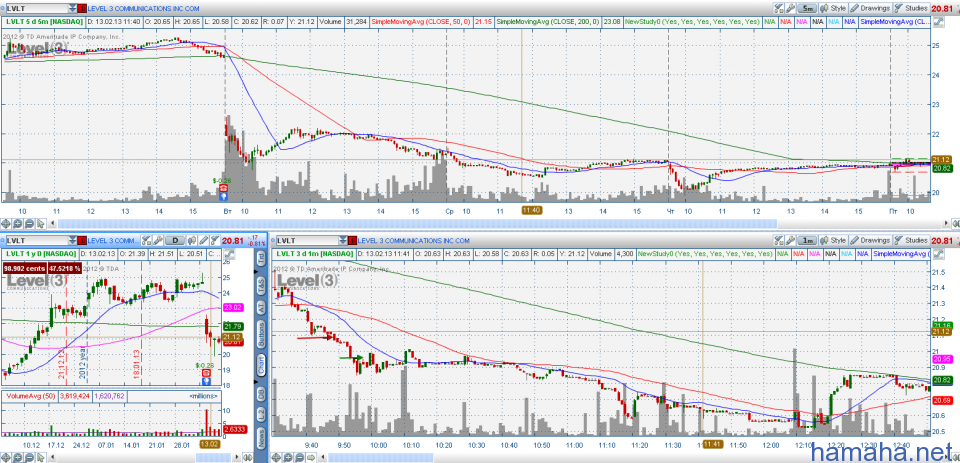Open the Trd side tab
Viewport: 960px width, 463px height.
tap(261, 257)
